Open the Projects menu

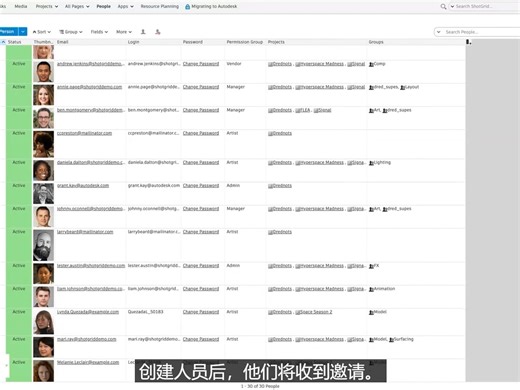[47, 6]
